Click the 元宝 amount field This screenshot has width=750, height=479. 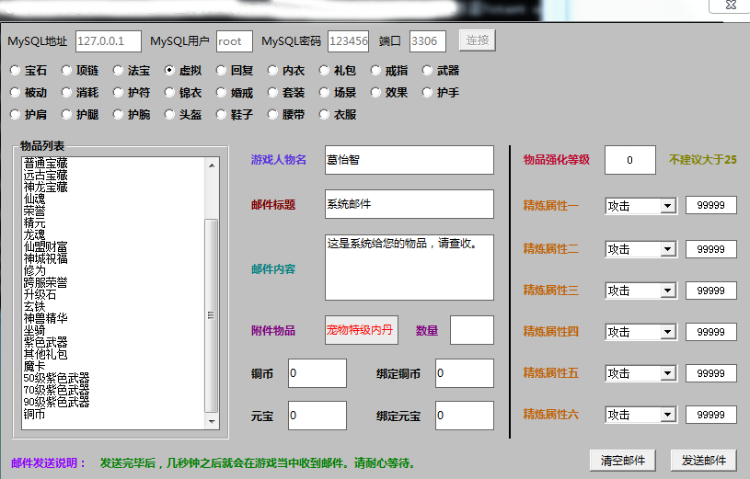(317, 415)
